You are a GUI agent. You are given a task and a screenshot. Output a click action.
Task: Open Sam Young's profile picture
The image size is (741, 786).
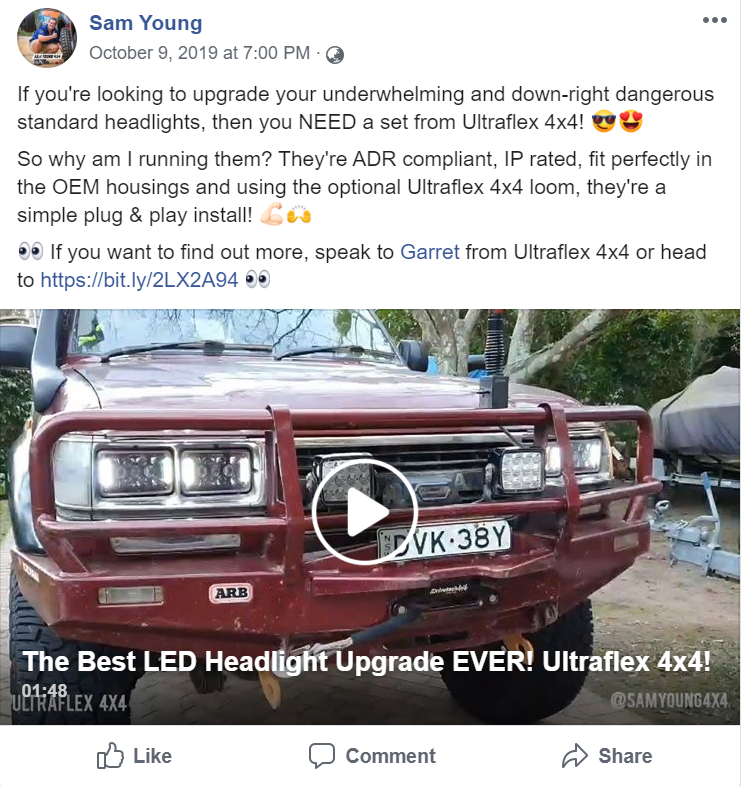coord(47,38)
